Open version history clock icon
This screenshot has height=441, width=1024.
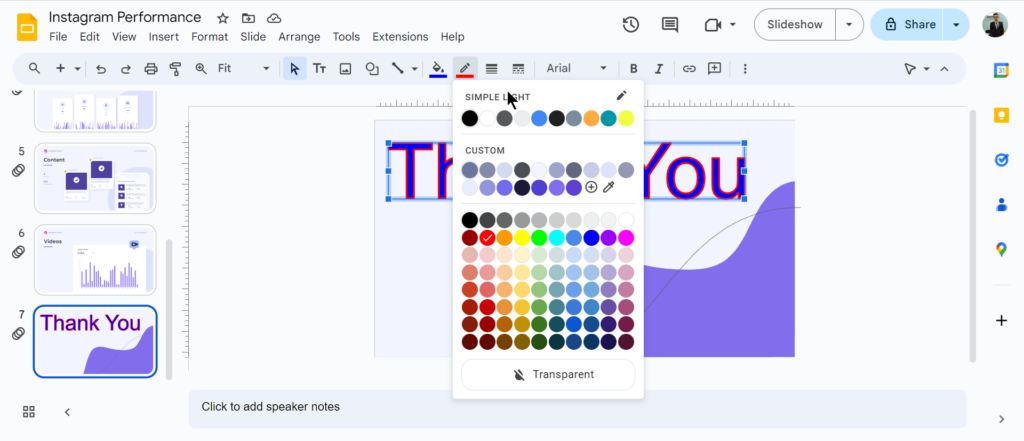tap(631, 25)
